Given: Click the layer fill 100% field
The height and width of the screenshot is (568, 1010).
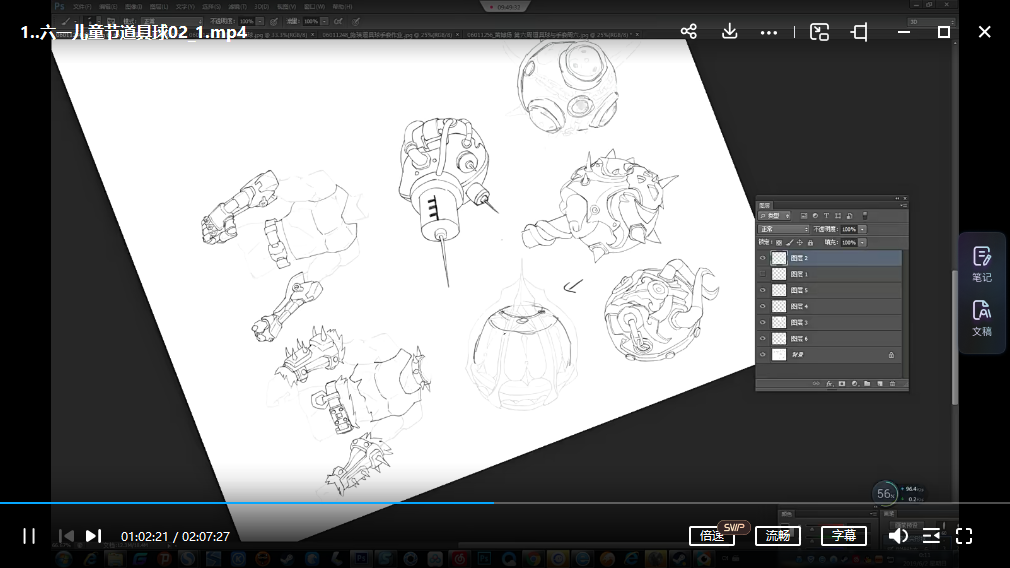Looking at the screenshot, I should click(849, 243).
